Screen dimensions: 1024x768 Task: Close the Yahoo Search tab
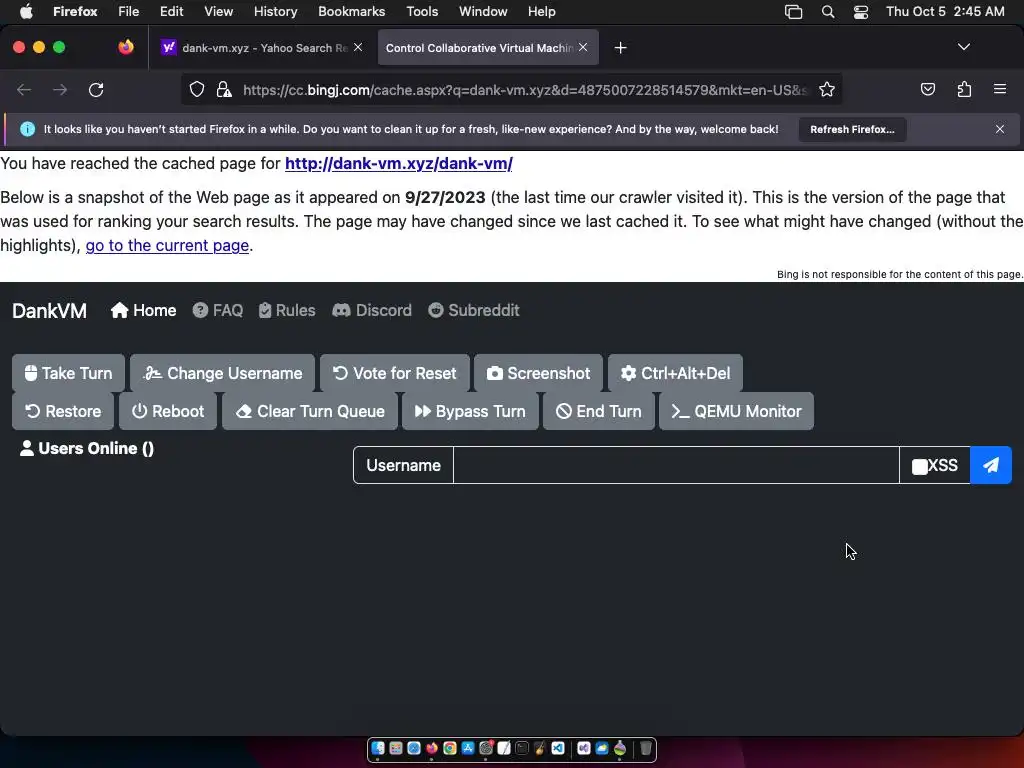(358, 47)
